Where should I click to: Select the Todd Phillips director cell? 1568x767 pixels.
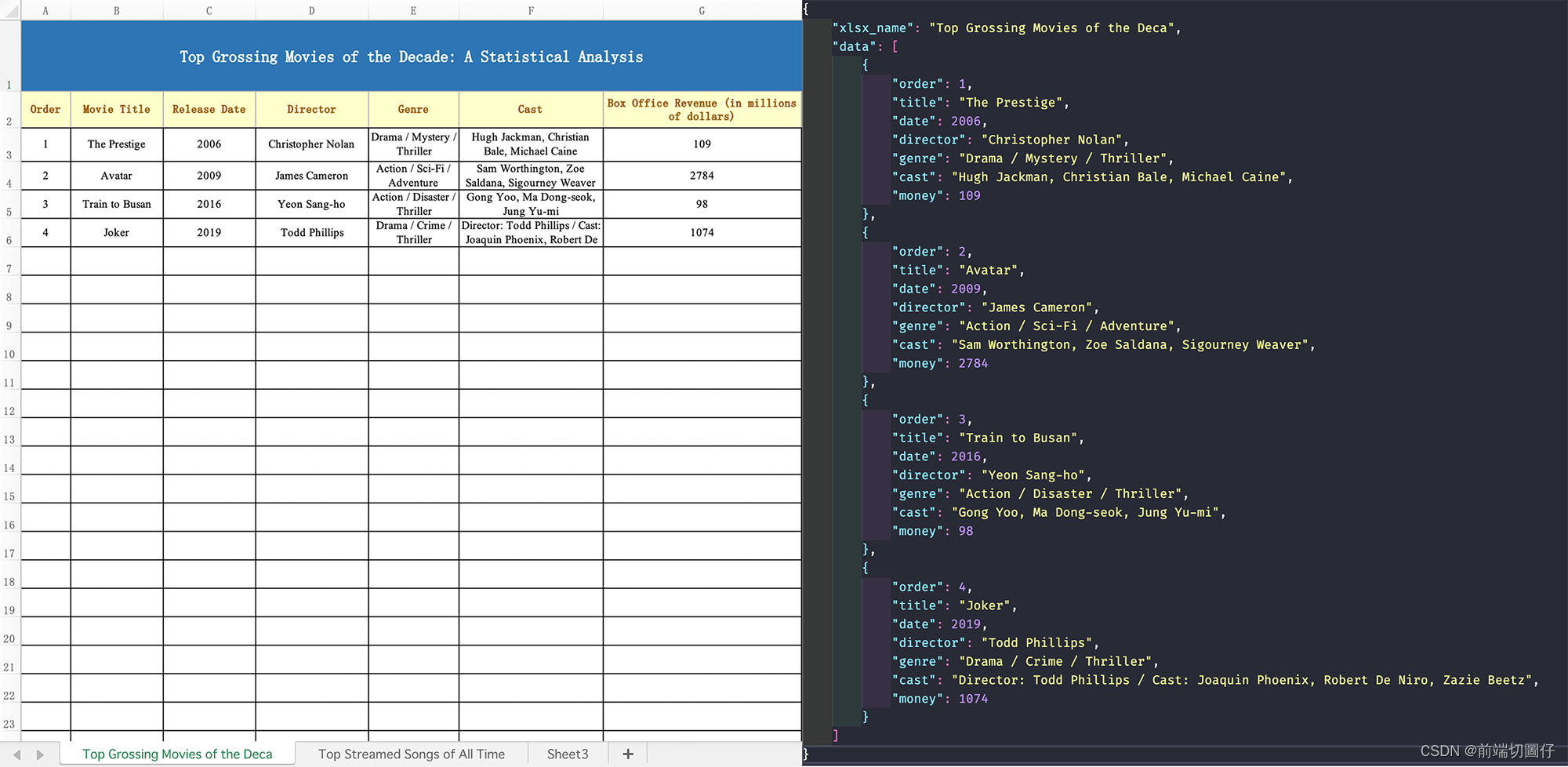click(312, 232)
